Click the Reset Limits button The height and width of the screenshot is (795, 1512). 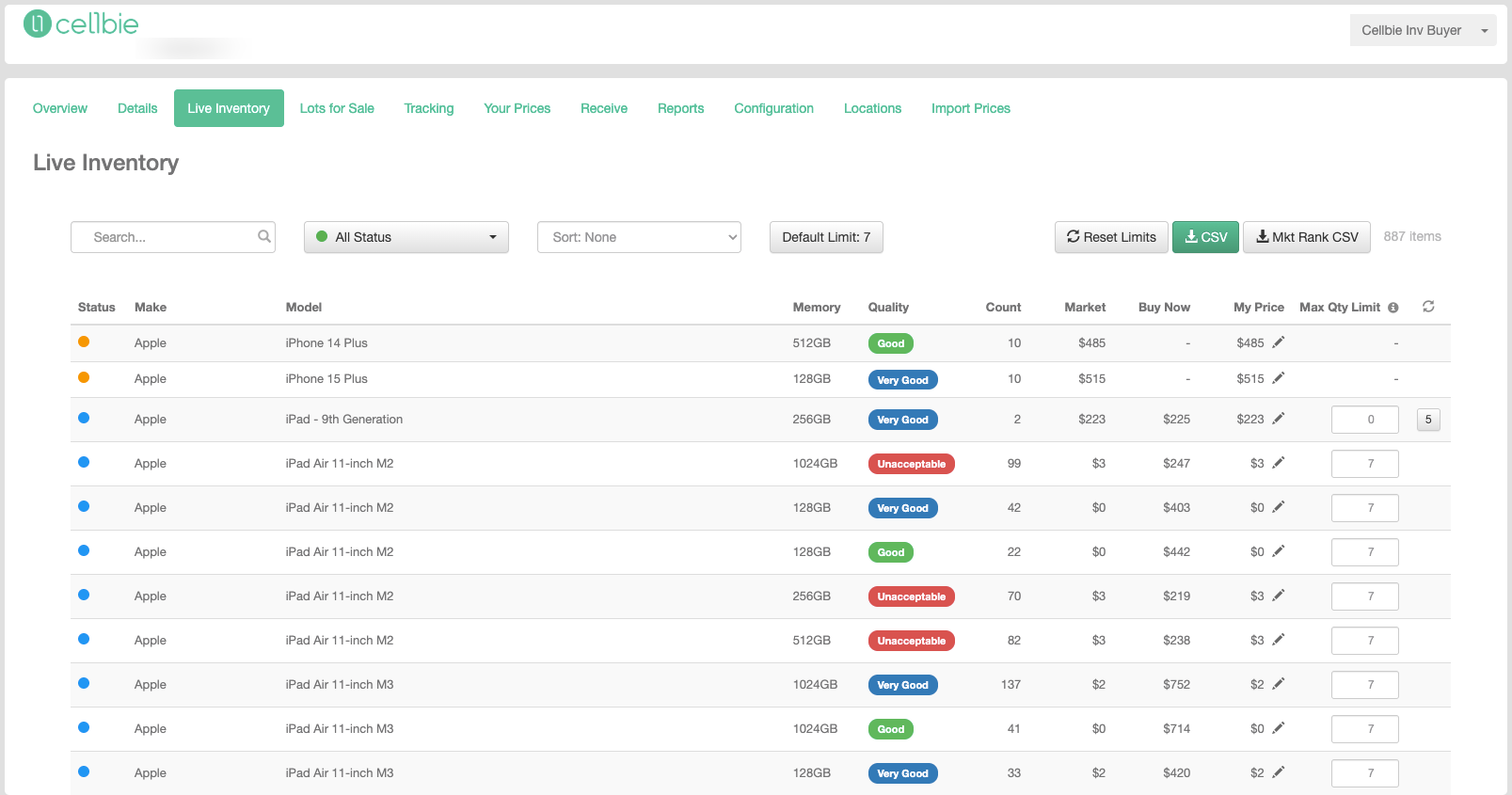[1111, 237]
